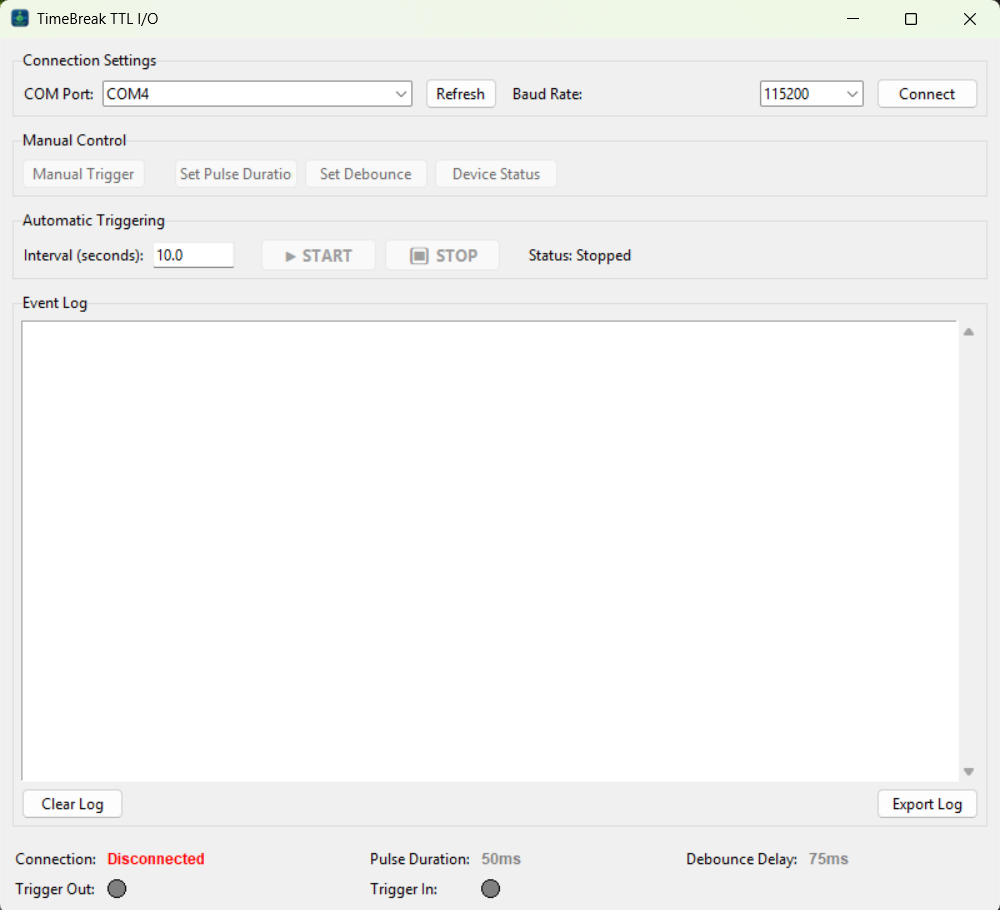The image size is (1000, 910).
Task: Start automatic triggering with the START button
Action: (318, 256)
